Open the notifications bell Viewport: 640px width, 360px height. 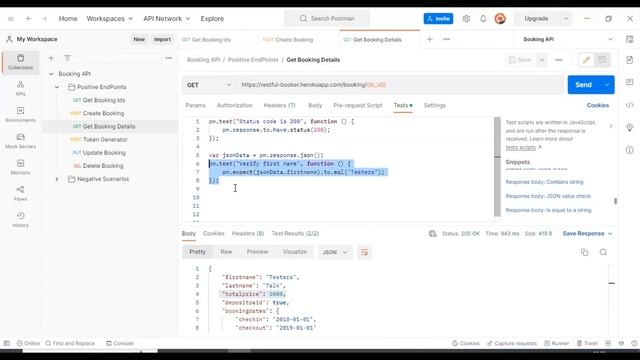tap(483, 19)
